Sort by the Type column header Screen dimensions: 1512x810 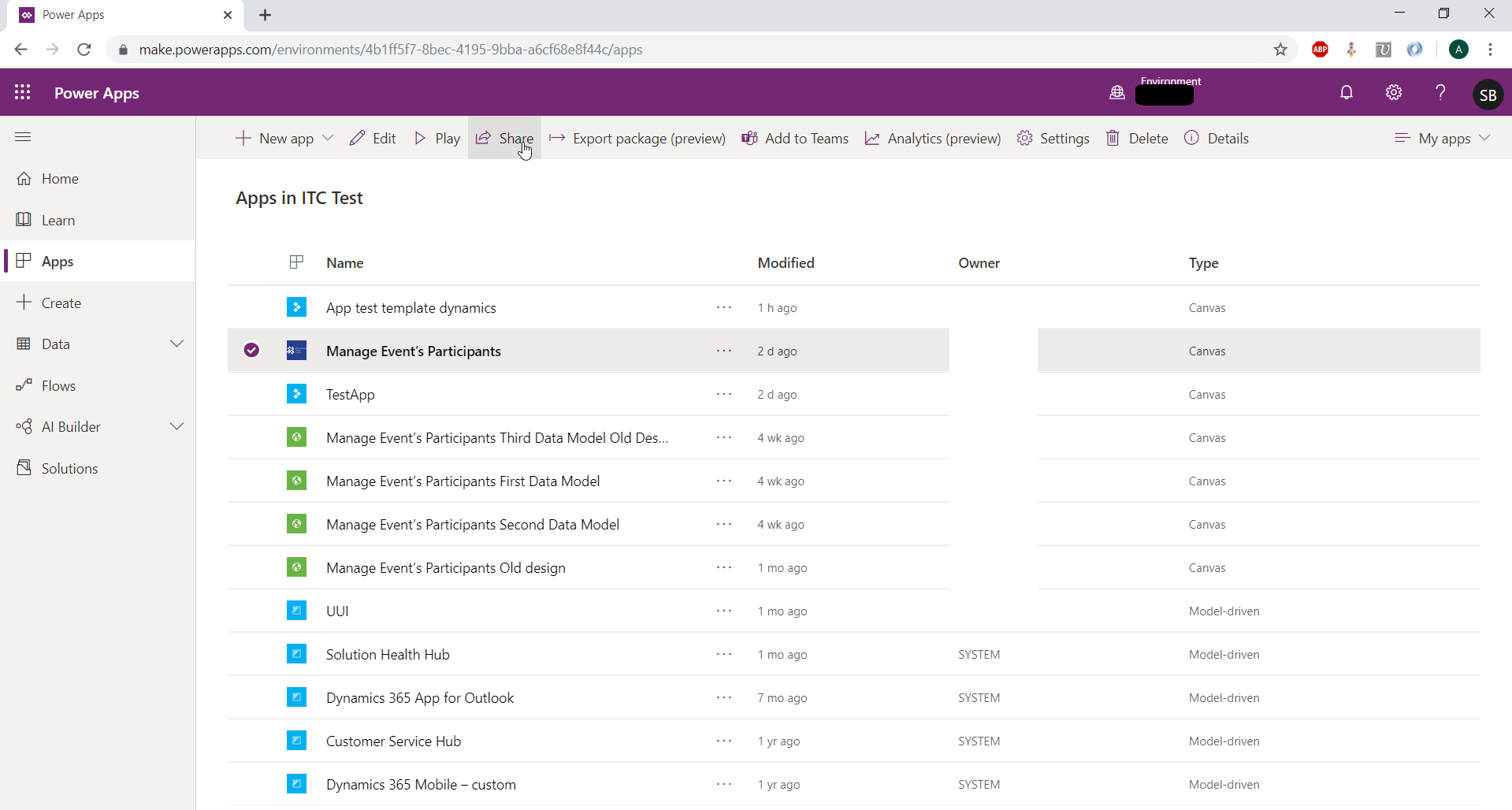(x=1203, y=262)
